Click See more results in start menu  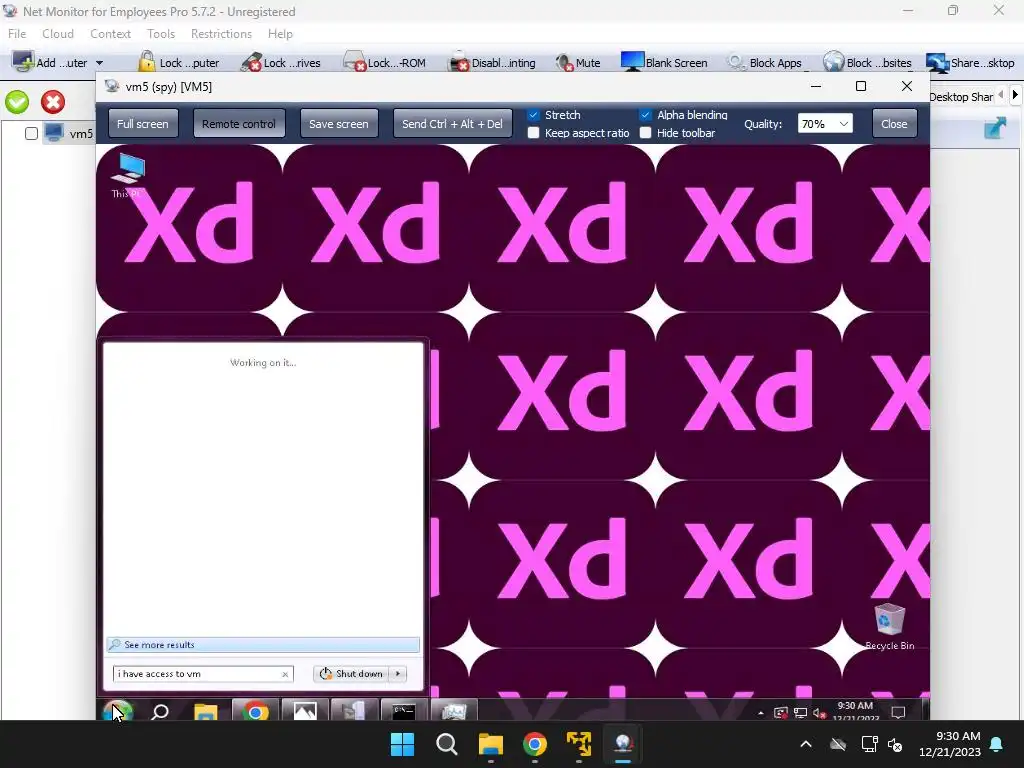(263, 645)
